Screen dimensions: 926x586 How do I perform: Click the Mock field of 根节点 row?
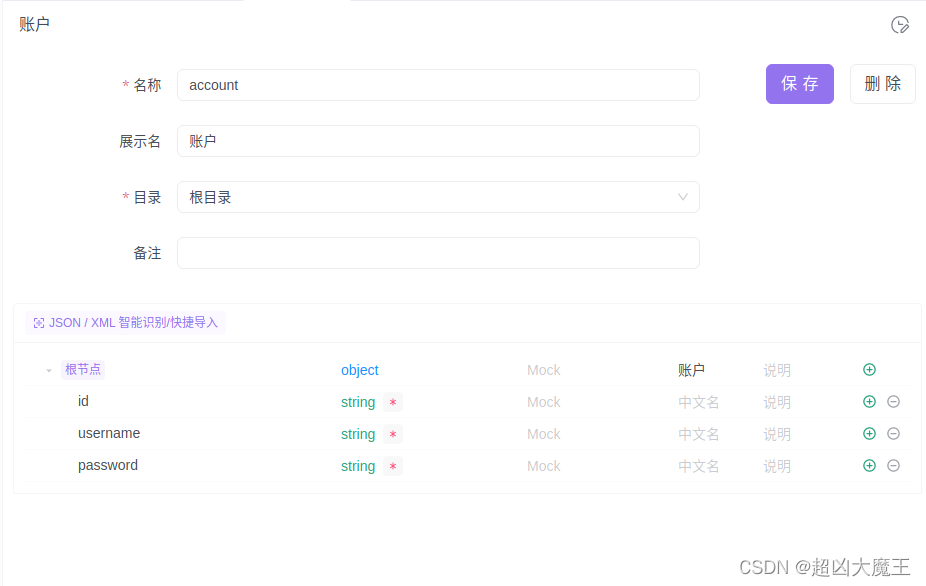click(543, 370)
